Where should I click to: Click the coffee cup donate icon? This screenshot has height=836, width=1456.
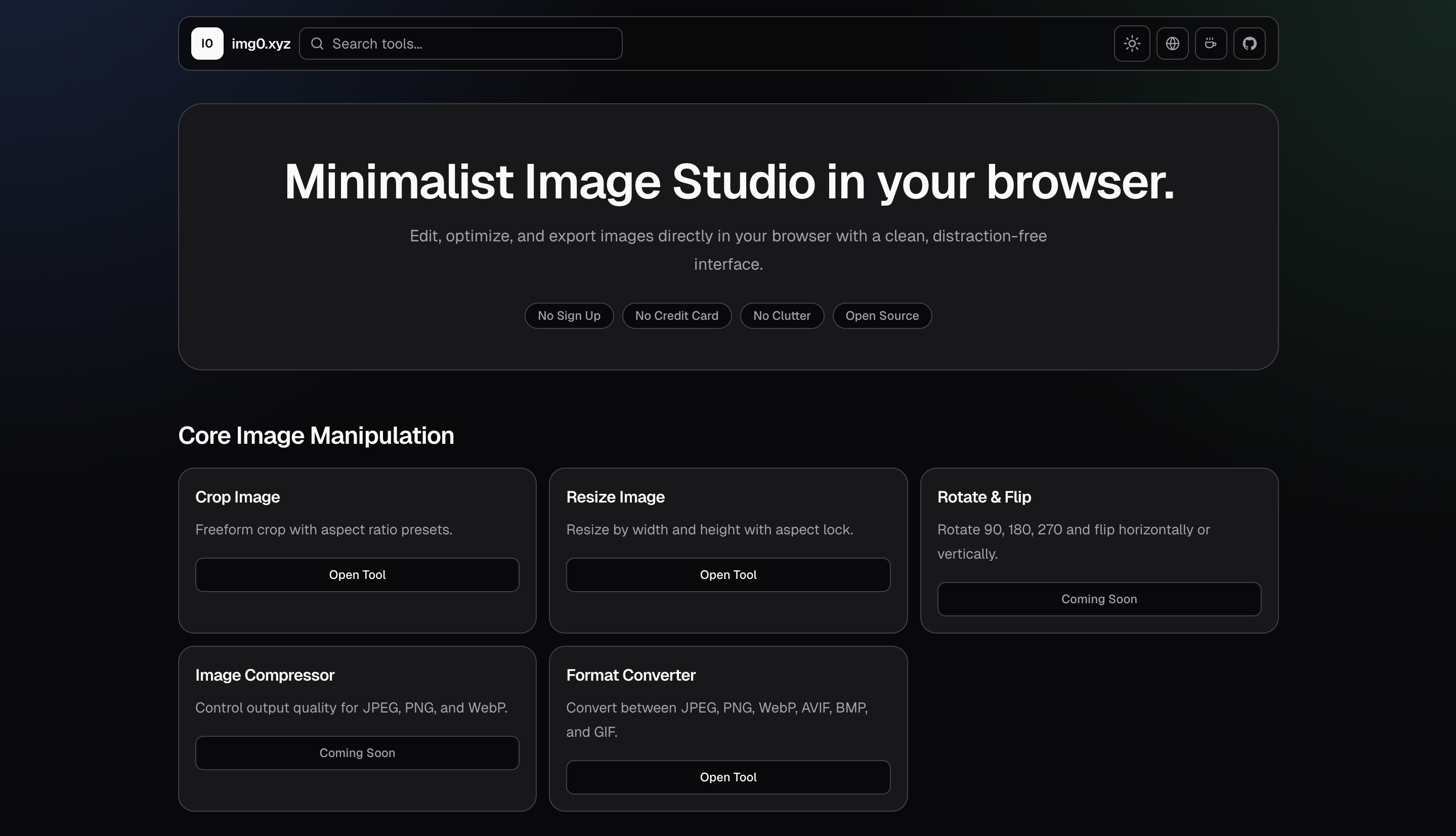pyautogui.click(x=1210, y=44)
